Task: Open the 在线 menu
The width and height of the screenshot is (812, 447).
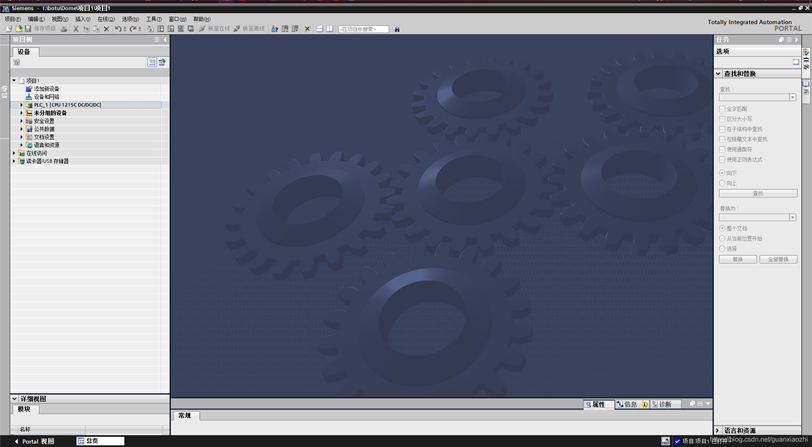Action: 106,19
